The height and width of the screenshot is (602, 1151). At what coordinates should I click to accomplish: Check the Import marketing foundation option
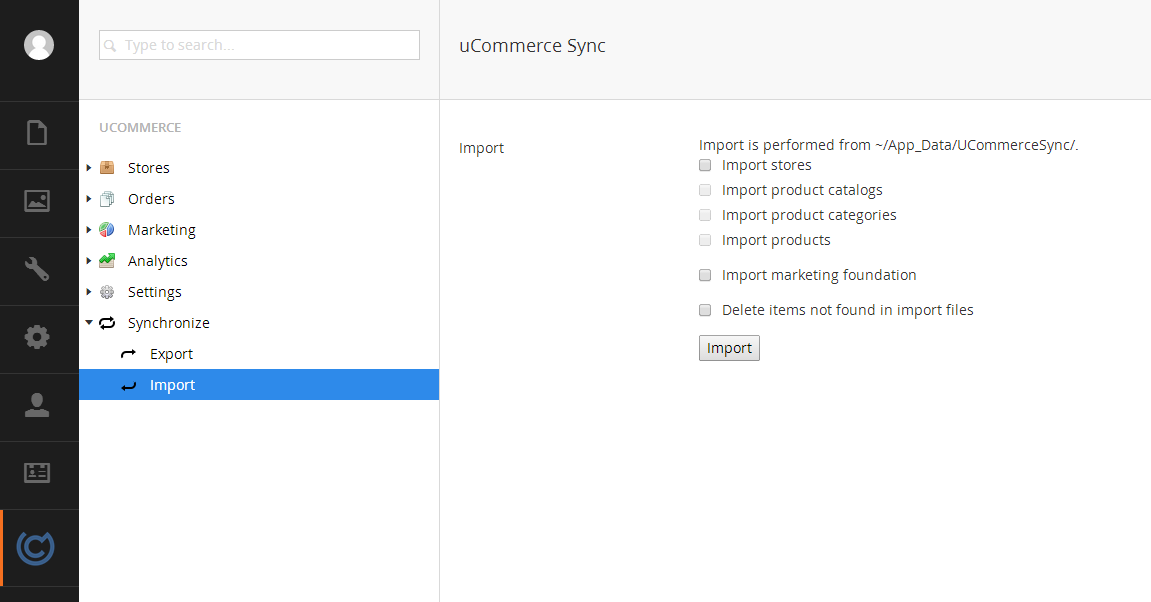[x=705, y=275]
